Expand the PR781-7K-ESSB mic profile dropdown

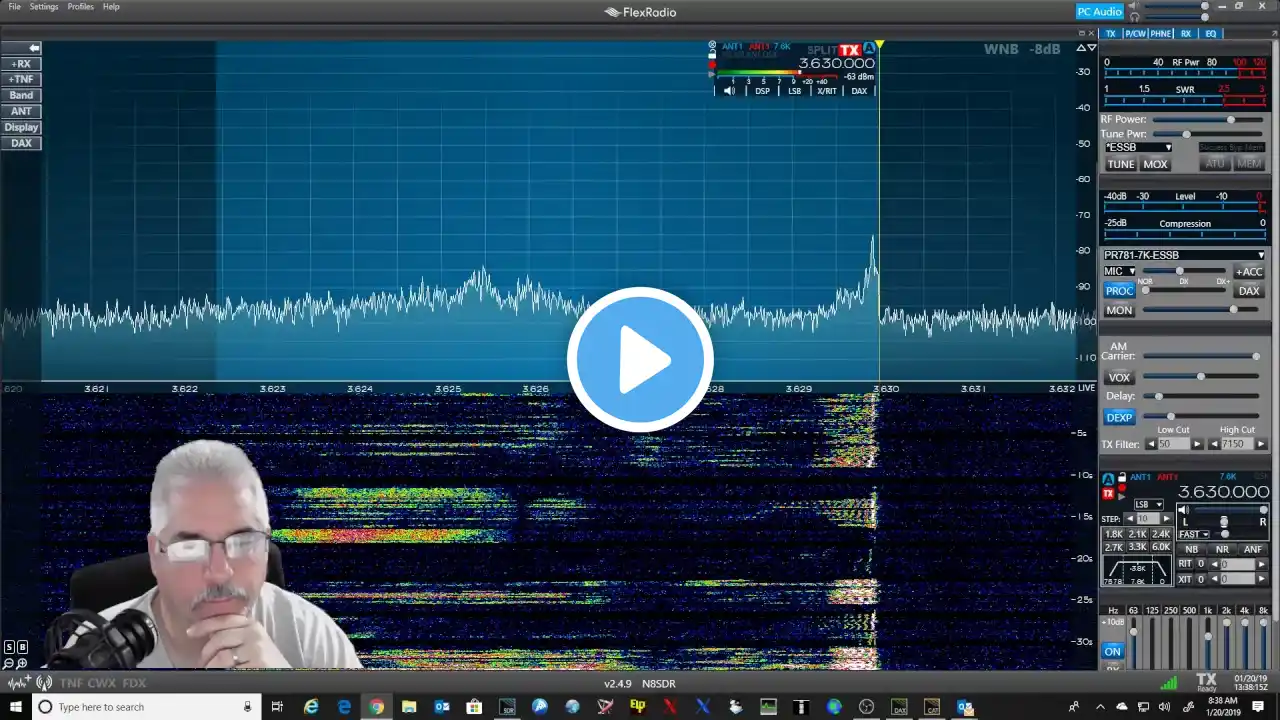pos(1183,255)
